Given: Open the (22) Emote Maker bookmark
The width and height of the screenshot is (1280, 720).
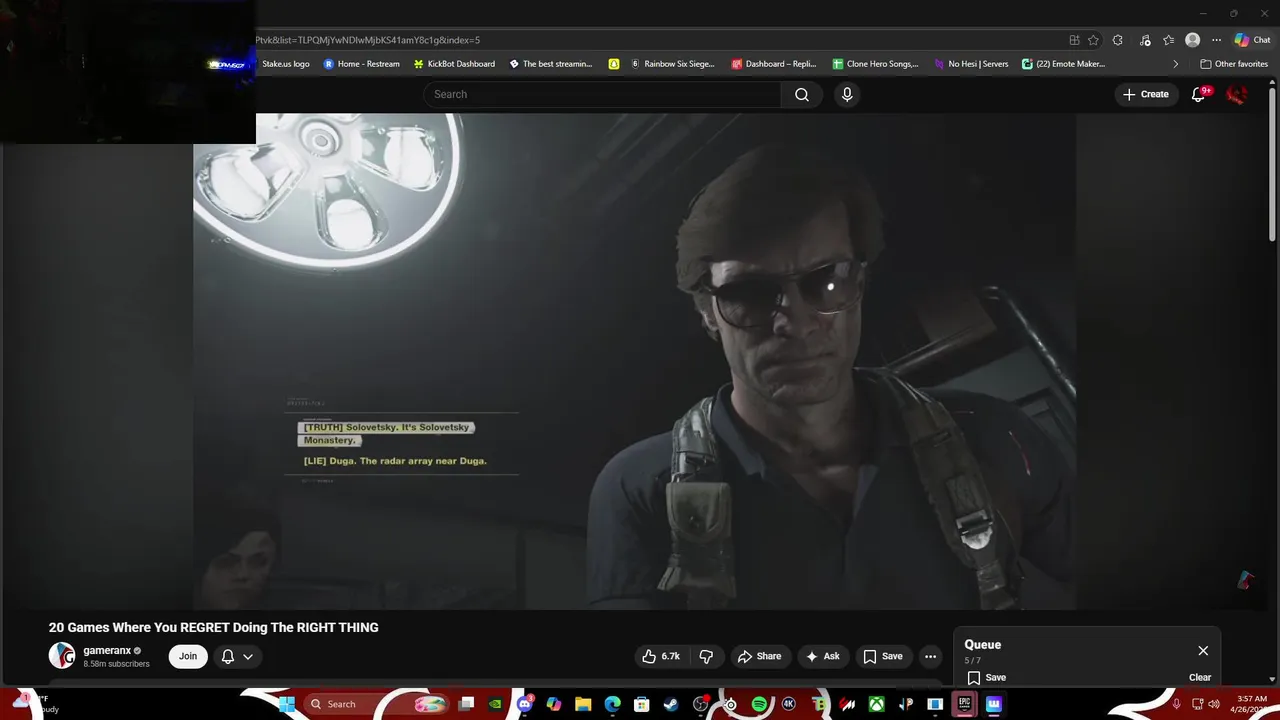Looking at the screenshot, I should point(1063,64).
